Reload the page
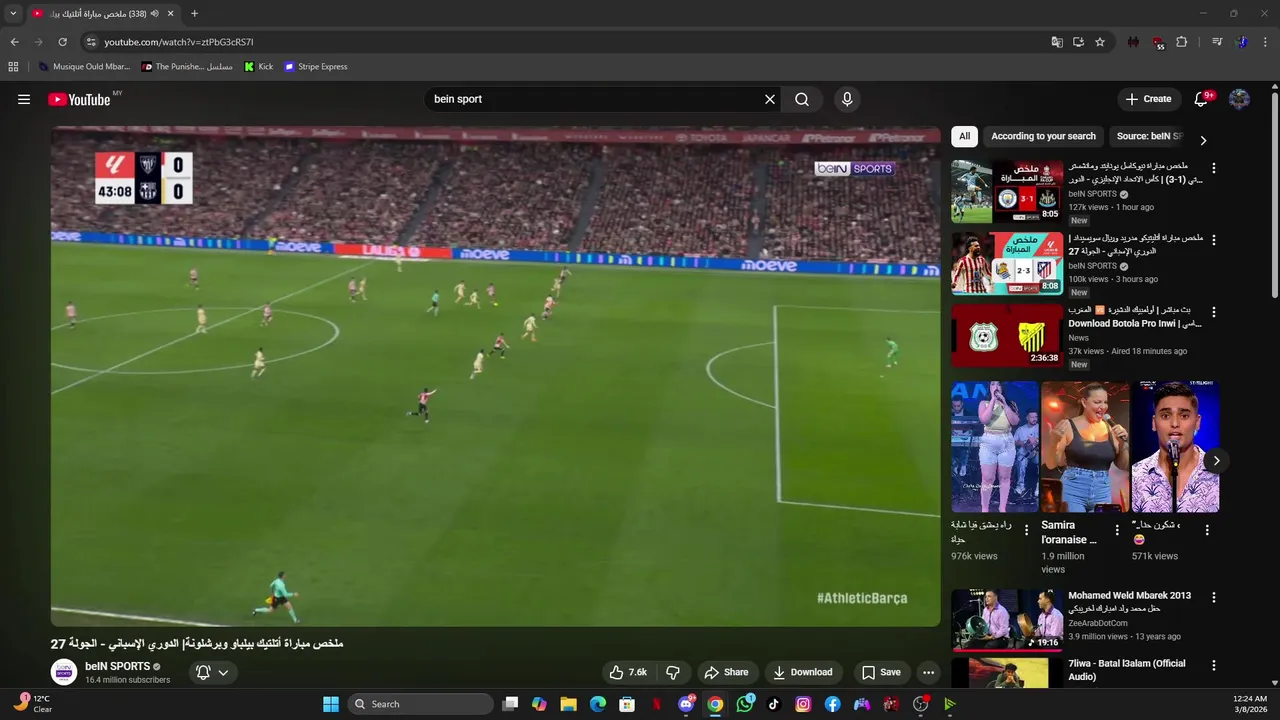This screenshot has width=1280, height=720. click(62, 42)
